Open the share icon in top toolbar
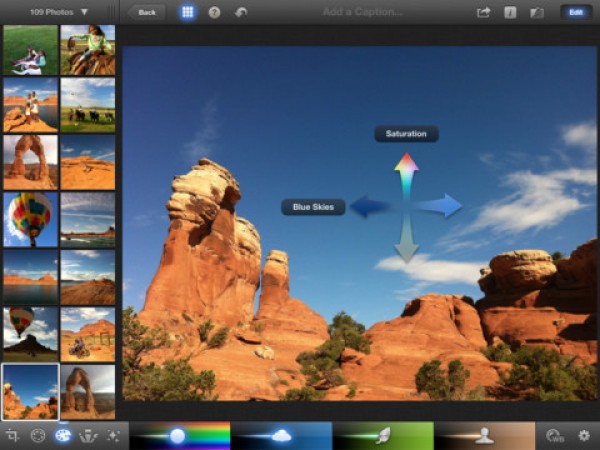Image resolution: width=600 pixels, height=450 pixels. (x=484, y=12)
